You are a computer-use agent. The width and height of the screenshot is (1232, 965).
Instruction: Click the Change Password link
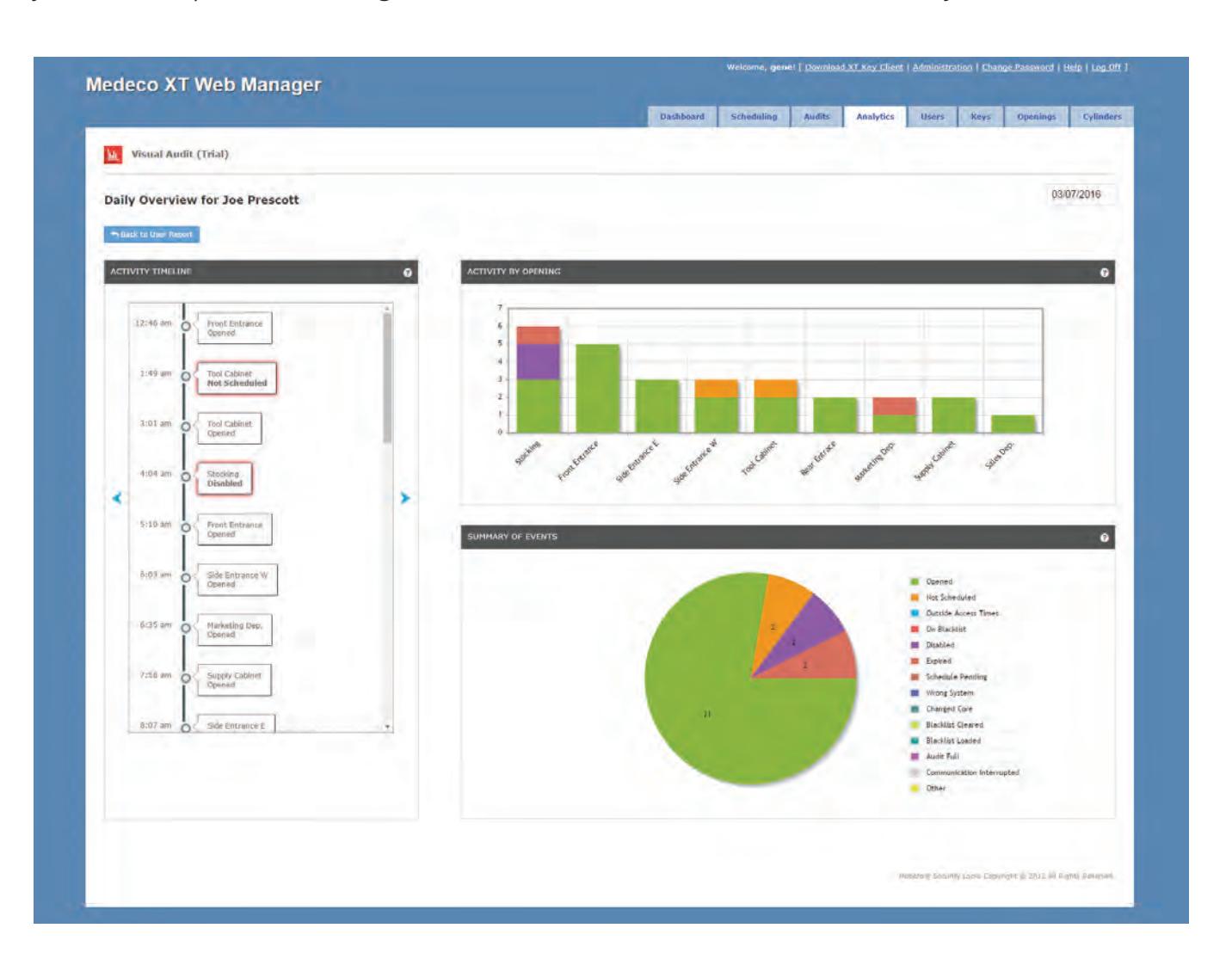(x=1018, y=67)
